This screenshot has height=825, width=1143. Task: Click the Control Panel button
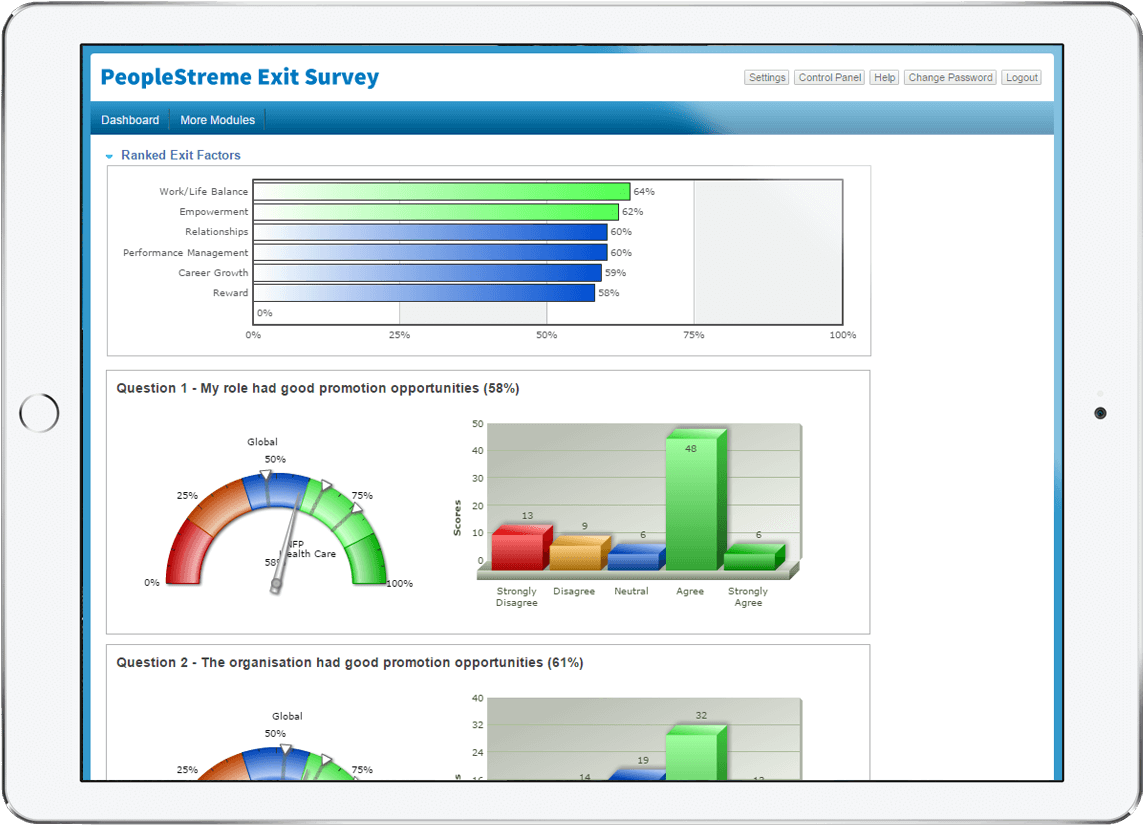tap(830, 78)
